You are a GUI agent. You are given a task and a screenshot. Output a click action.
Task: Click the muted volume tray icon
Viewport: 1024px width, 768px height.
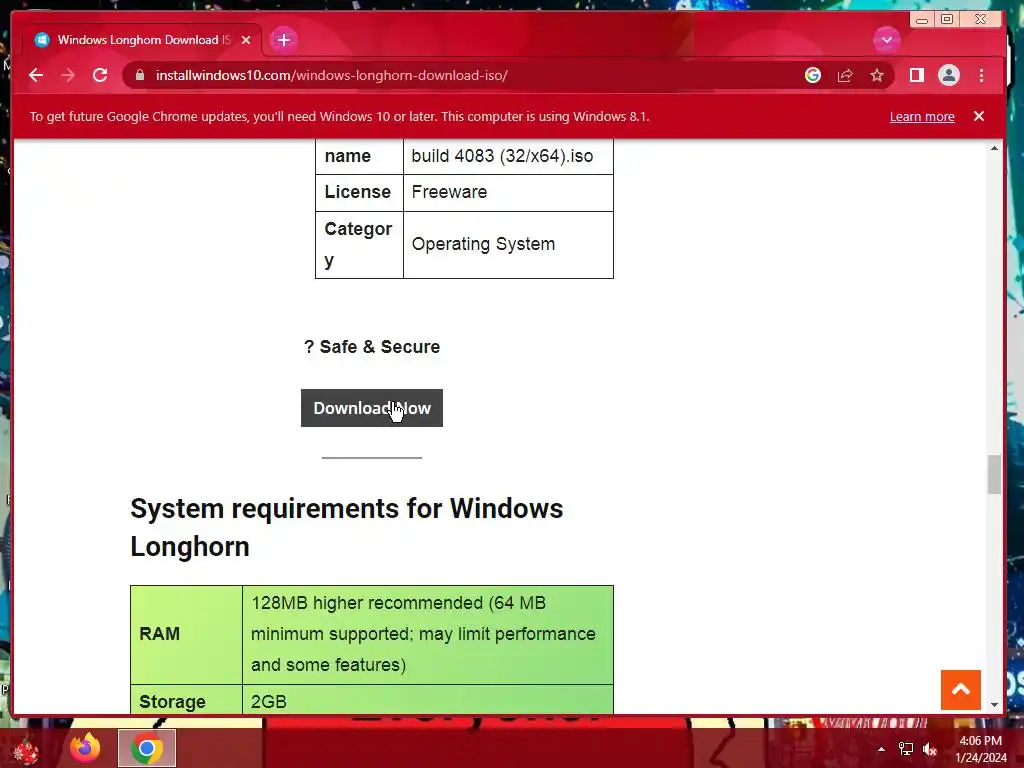pyautogui.click(x=930, y=749)
